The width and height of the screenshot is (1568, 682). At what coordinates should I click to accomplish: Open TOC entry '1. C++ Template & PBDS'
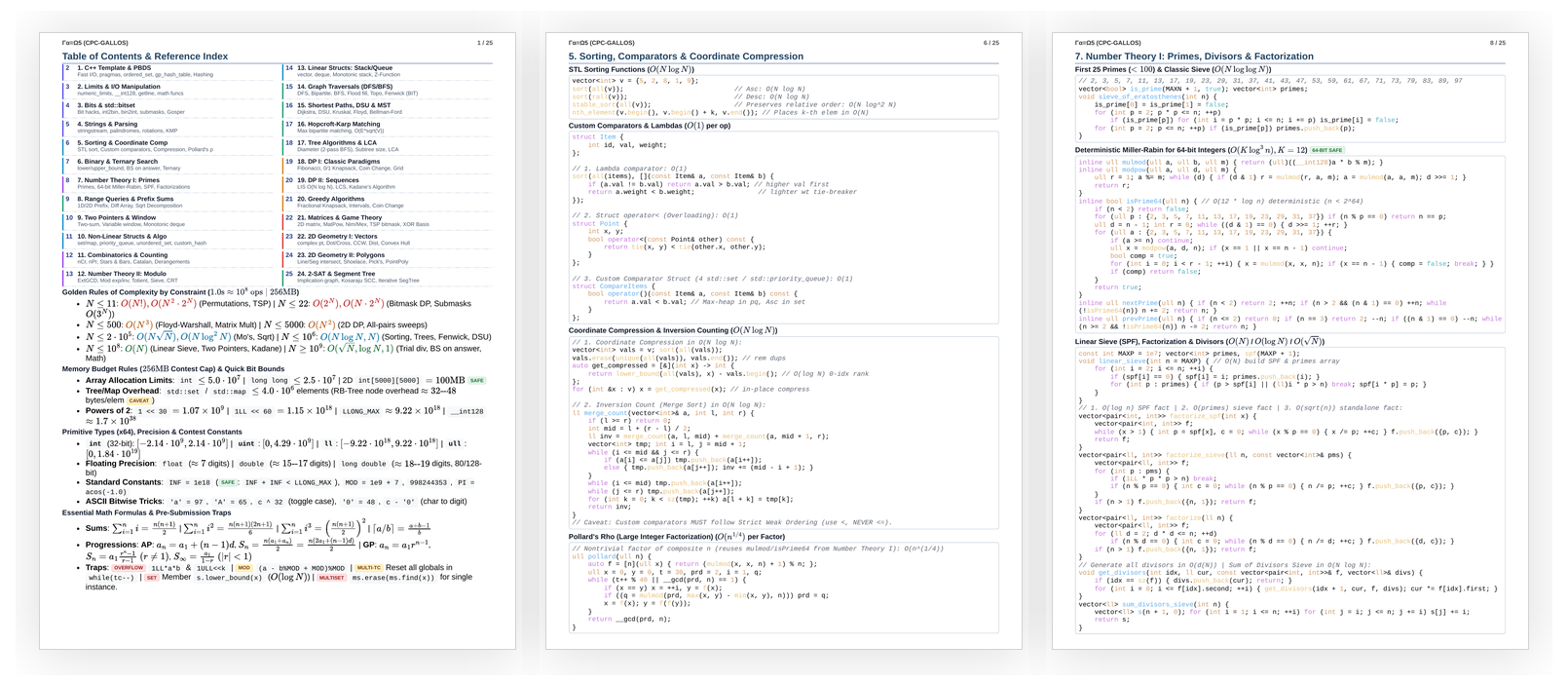point(114,68)
